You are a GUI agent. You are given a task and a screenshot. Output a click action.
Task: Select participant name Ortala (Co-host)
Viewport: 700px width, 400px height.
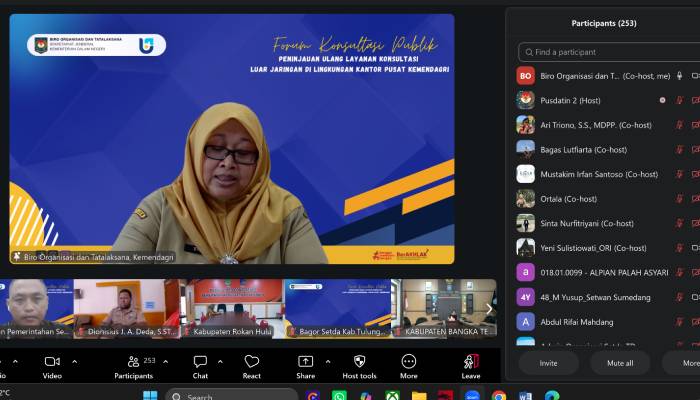(x=568, y=199)
